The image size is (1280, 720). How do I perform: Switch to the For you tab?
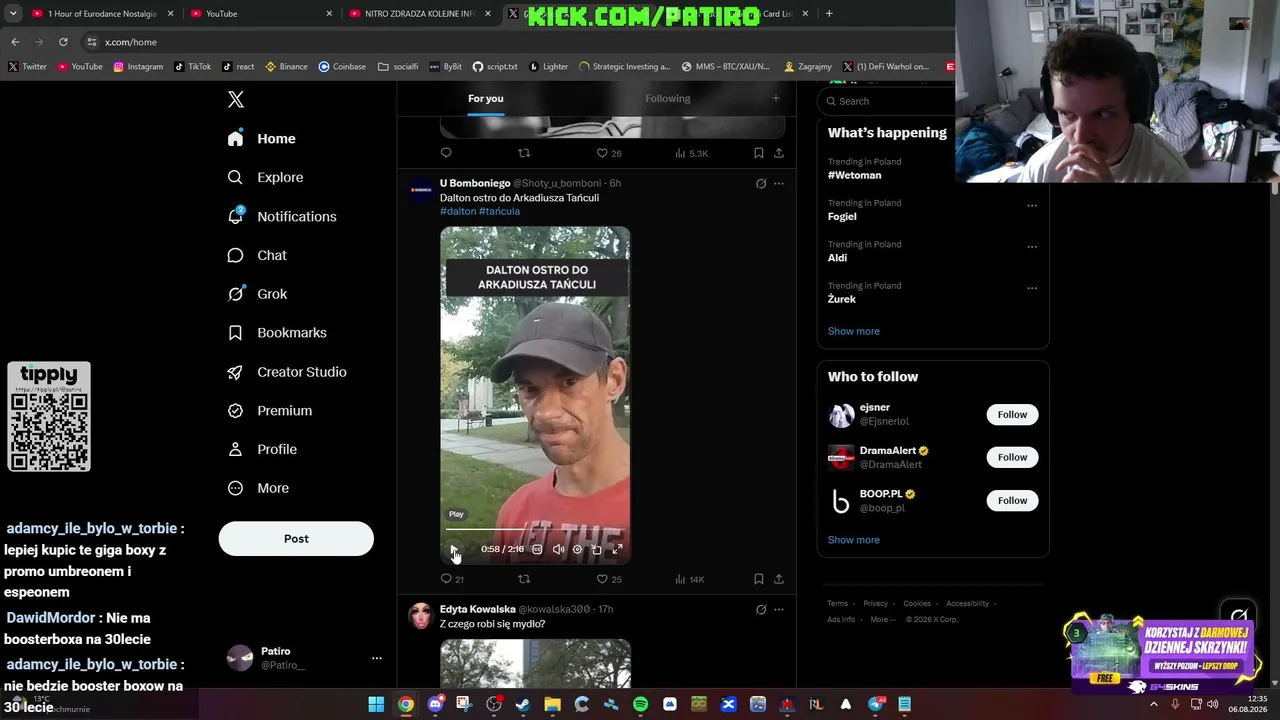(x=486, y=98)
